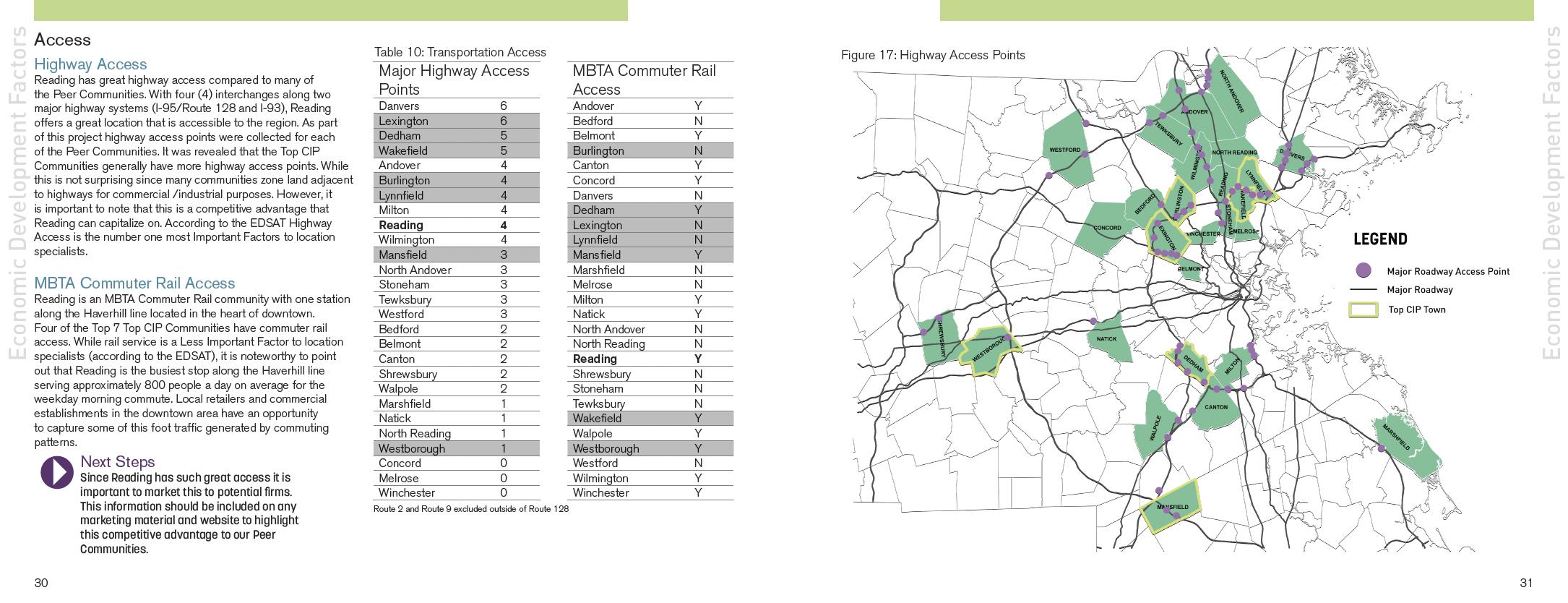Click "Walpole" in the commuter rail table
The width and height of the screenshot is (1568, 603).
pyautogui.click(x=593, y=434)
